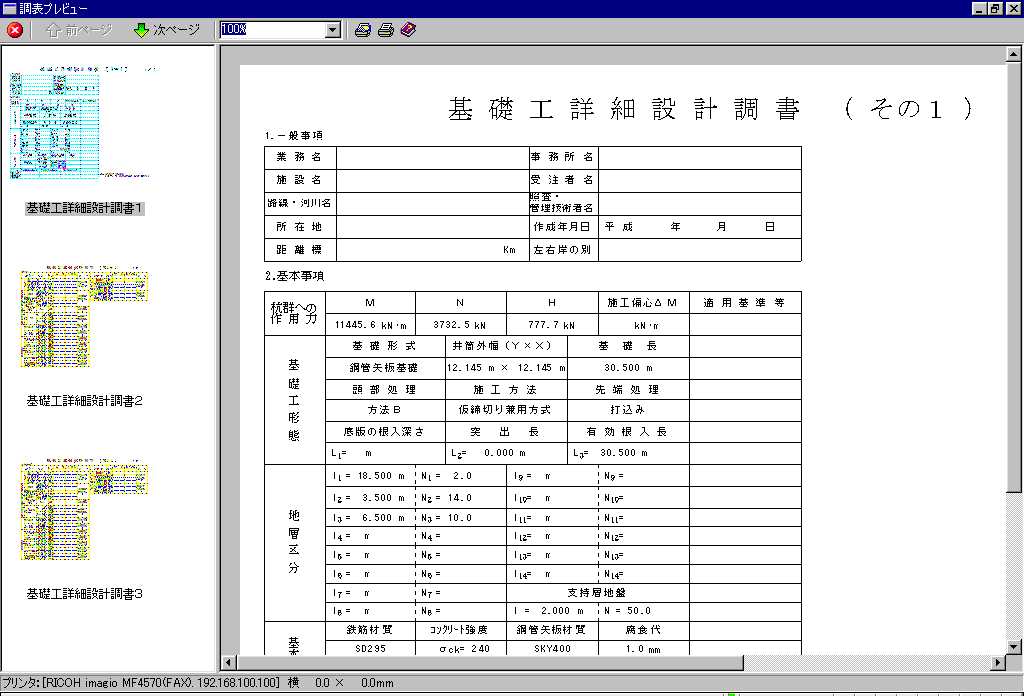Screen dimensions: 1024x696
Task: Select thumbnail of 基礎工詳細設計調書1
Action: click(83, 121)
